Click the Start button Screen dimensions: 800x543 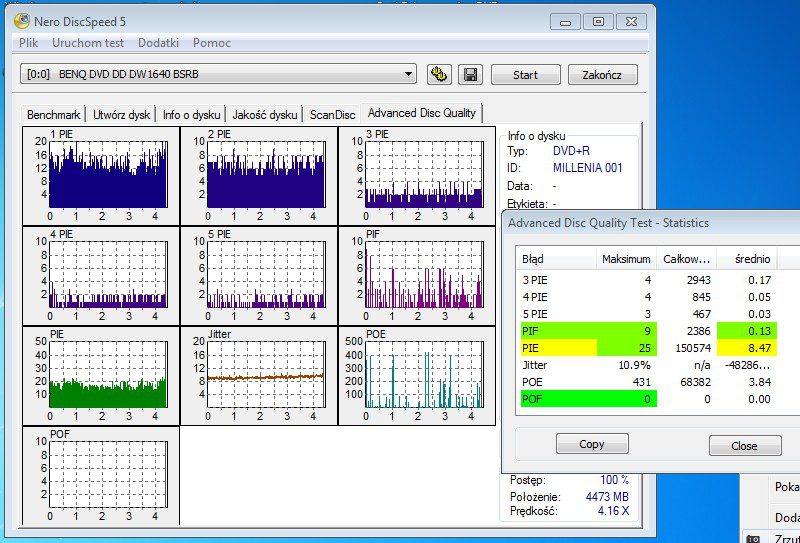click(526, 75)
